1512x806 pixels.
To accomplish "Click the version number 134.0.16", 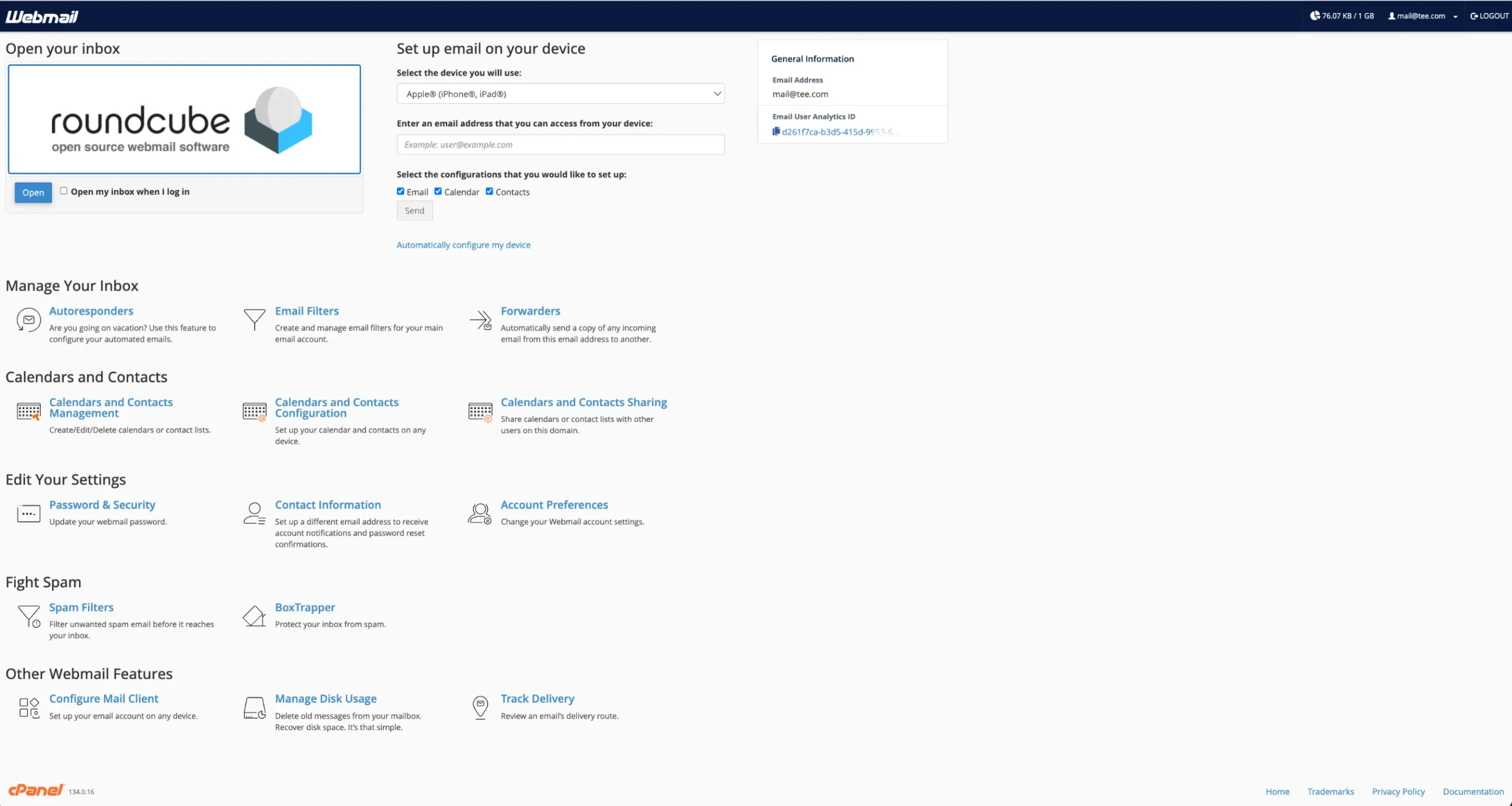I will (x=81, y=792).
